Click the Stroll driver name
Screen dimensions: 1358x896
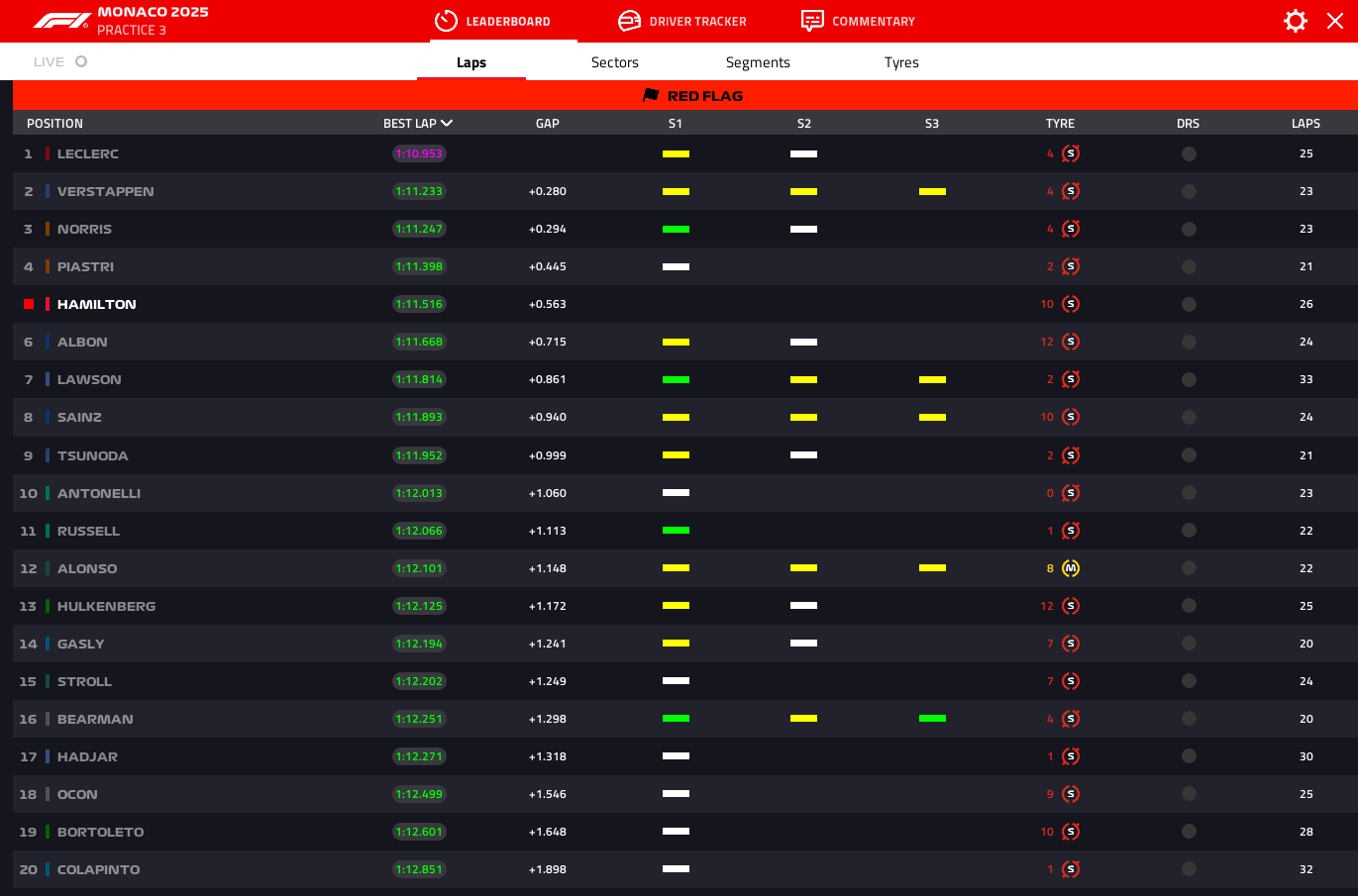click(84, 681)
